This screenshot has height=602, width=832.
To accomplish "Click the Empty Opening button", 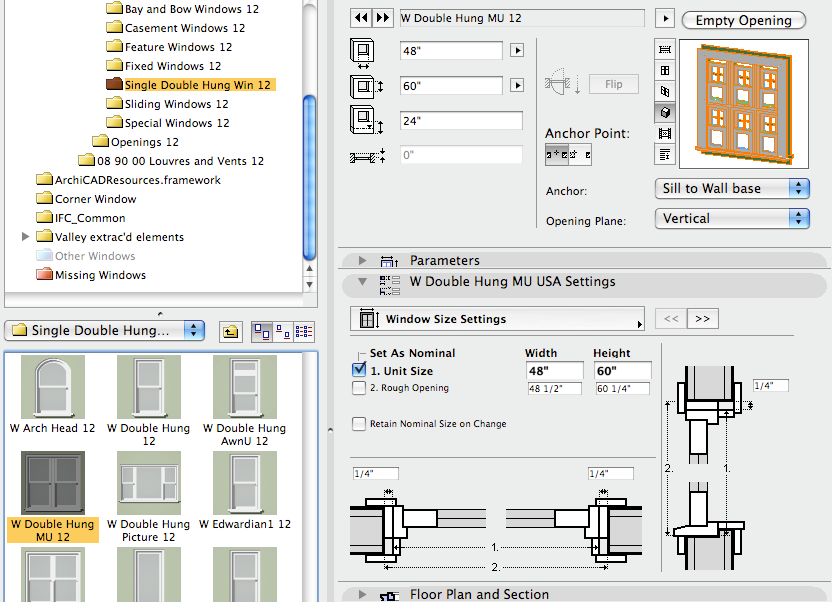I will tap(743, 20).
